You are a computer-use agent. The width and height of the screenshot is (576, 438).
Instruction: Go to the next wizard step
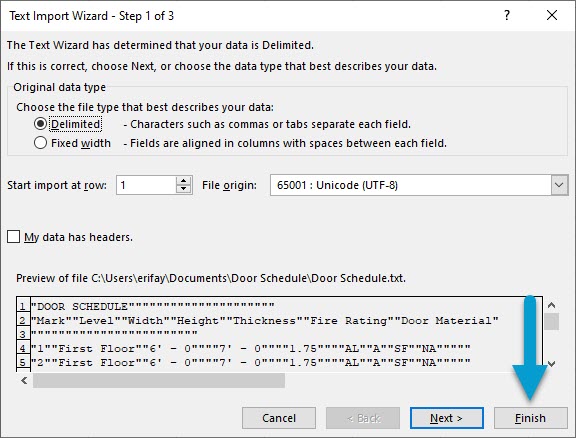coord(446,418)
